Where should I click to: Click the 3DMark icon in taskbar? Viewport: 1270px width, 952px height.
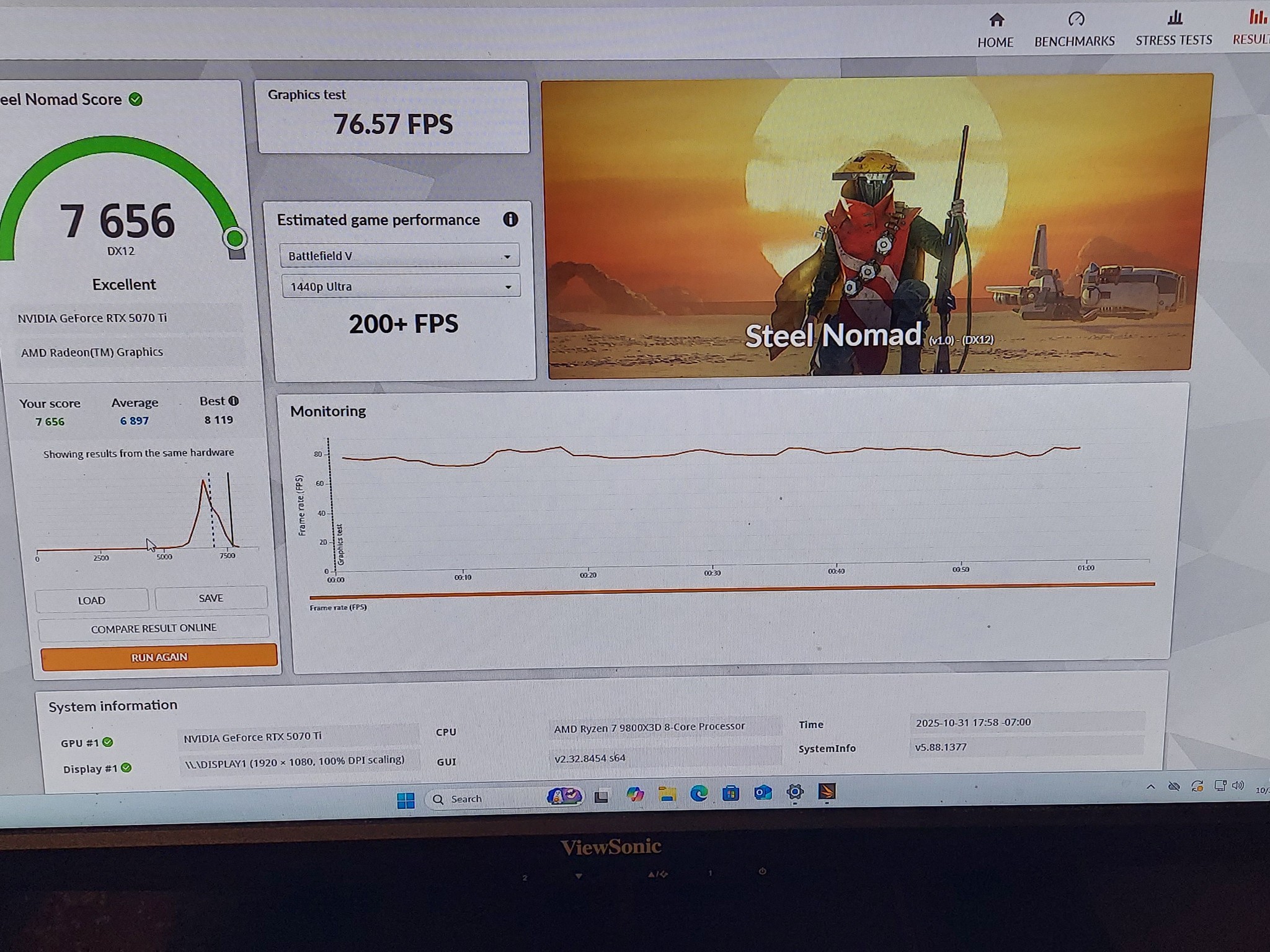[x=827, y=791]
